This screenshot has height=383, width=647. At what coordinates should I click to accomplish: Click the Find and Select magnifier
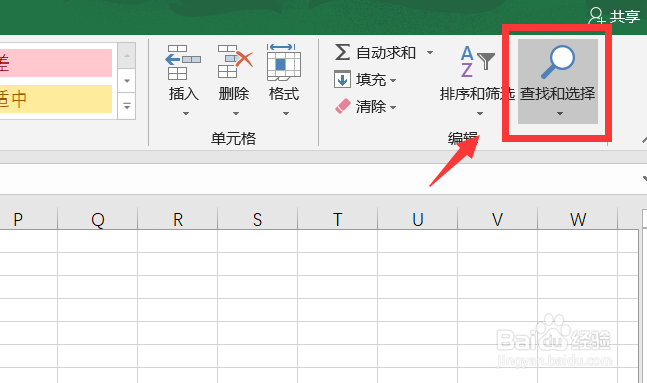click(558, 62)
